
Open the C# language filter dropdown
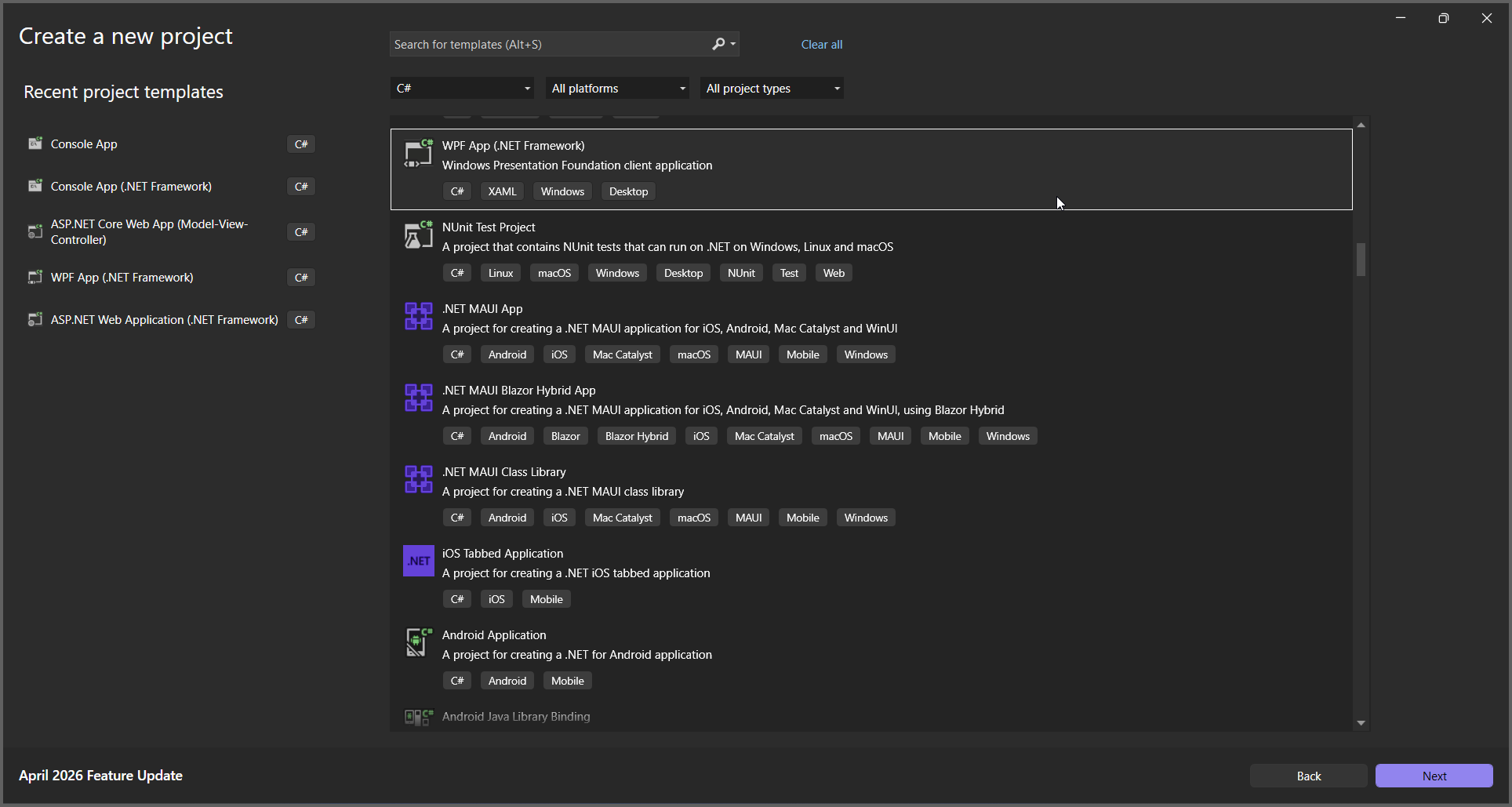(462, 88)
